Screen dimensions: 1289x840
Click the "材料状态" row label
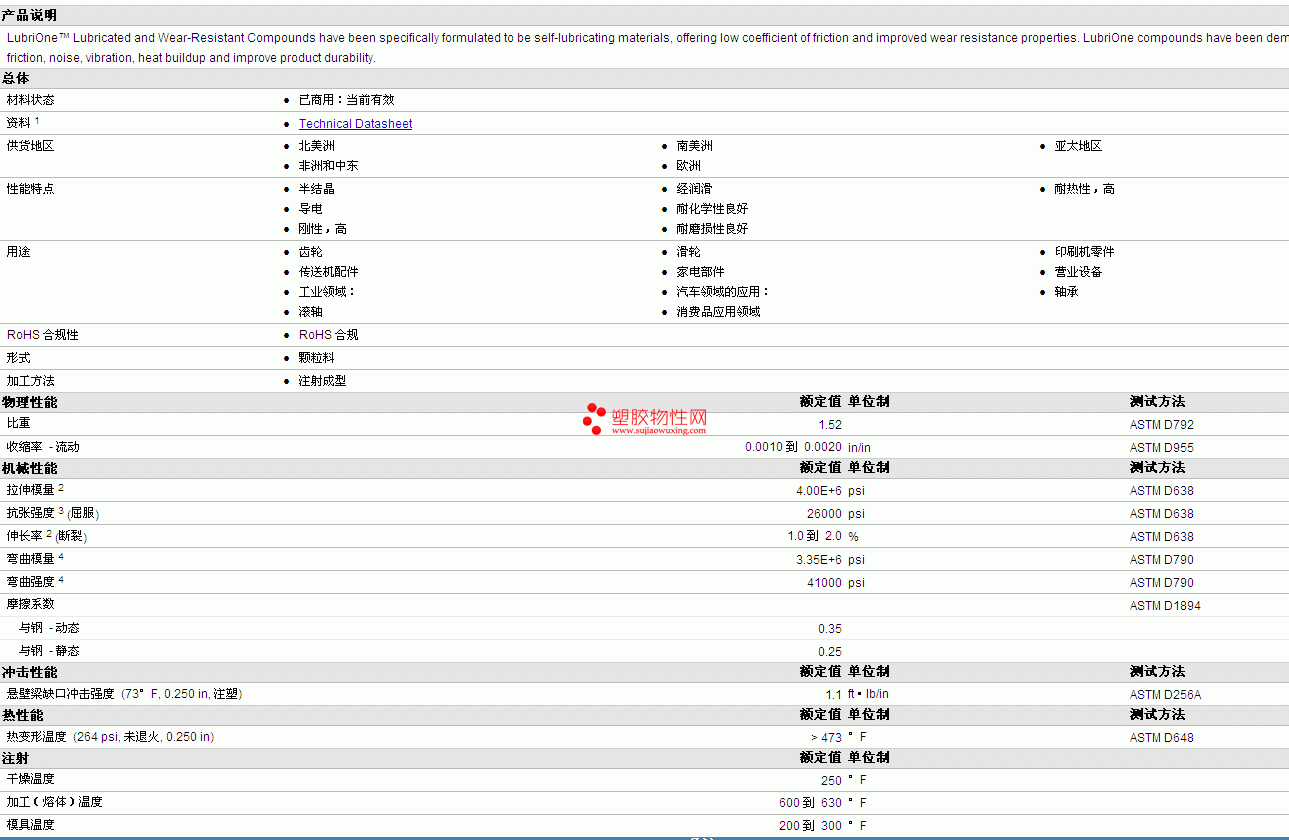[x=31, y=100]
